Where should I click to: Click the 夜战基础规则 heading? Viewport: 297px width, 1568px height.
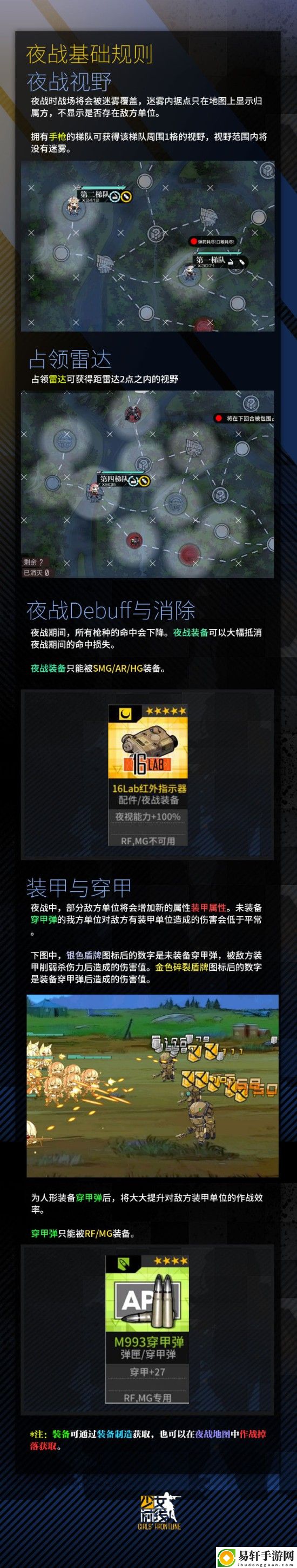89,54
